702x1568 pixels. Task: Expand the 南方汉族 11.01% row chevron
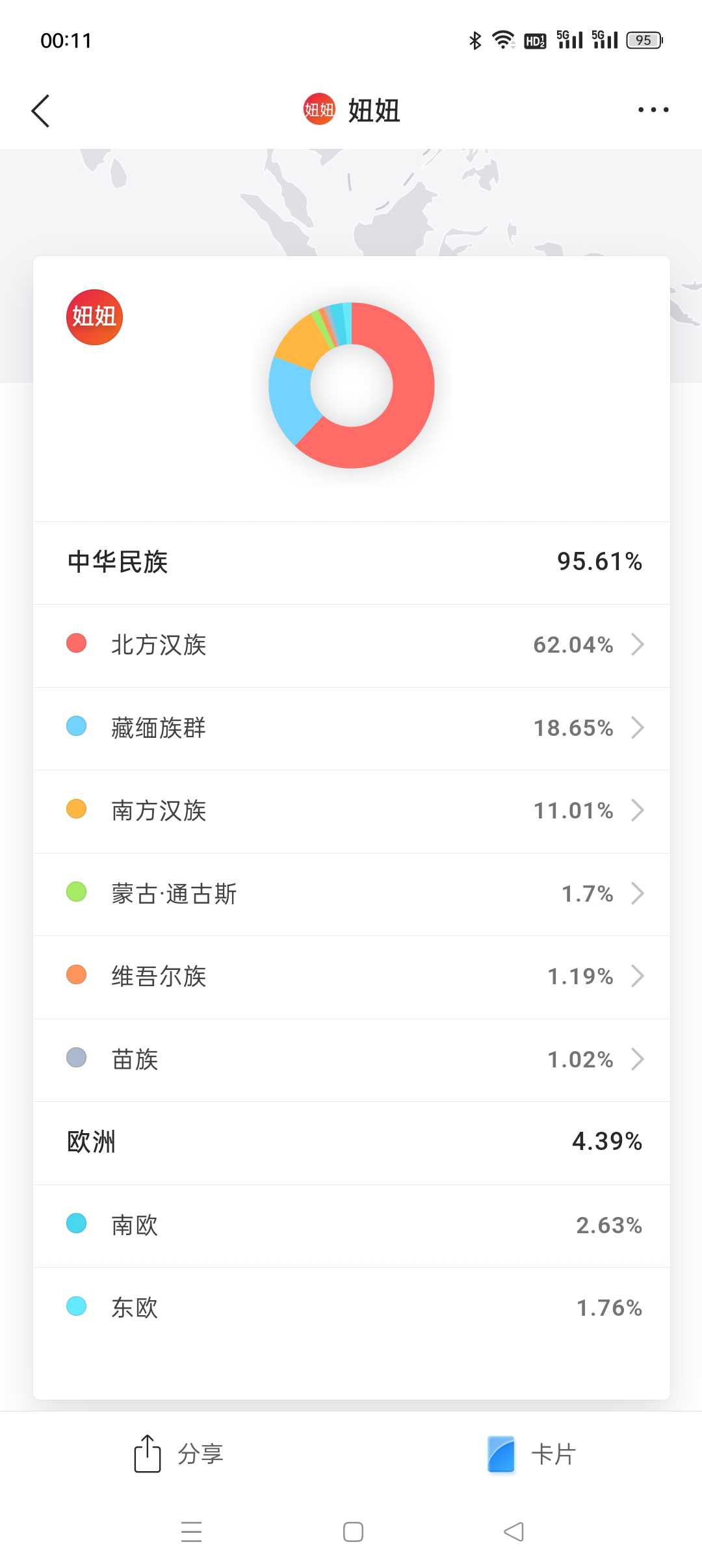638,811
